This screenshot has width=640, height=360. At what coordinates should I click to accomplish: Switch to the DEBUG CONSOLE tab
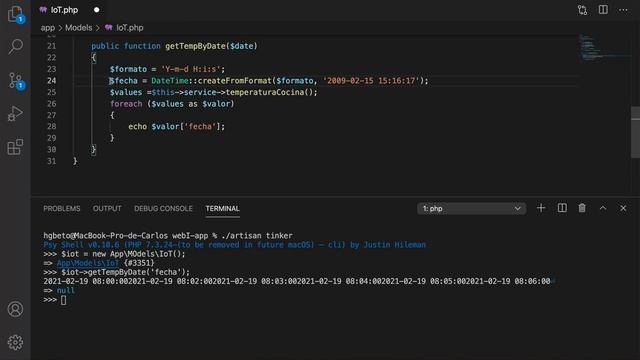coord(163,209)
